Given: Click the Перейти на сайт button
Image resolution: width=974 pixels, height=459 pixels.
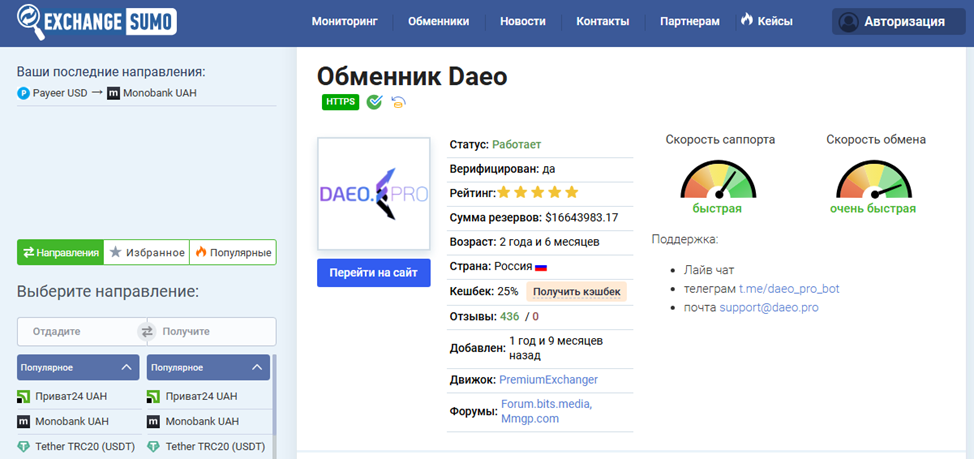Looking at the screenshot, I should tap(373, 273).
